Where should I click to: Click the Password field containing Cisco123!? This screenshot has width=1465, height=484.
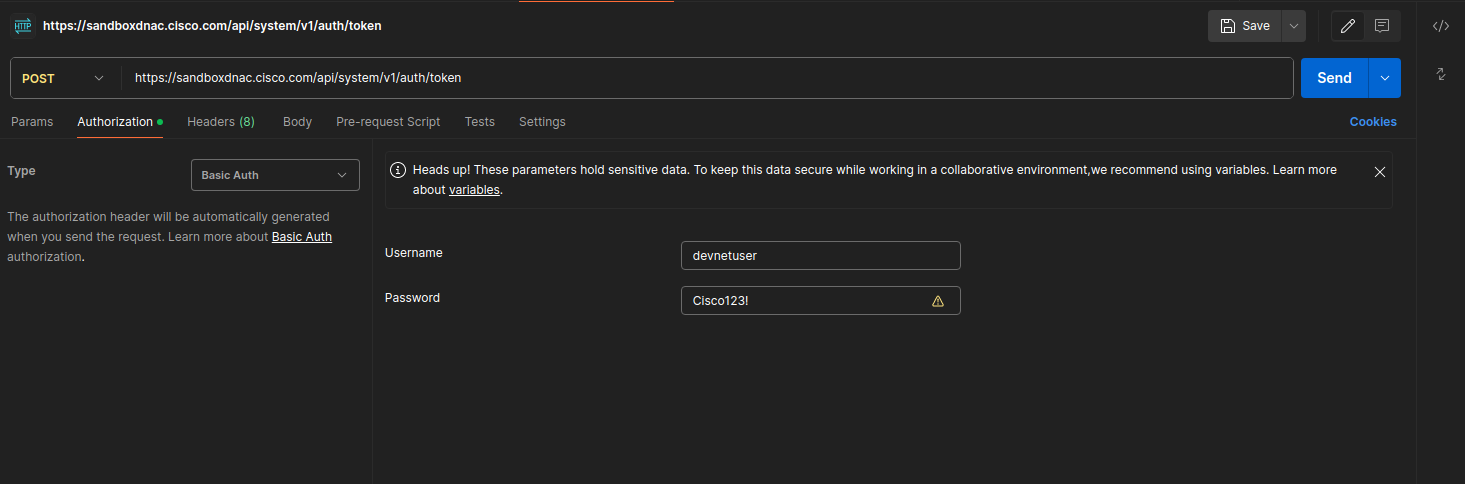tap(821, 301)
